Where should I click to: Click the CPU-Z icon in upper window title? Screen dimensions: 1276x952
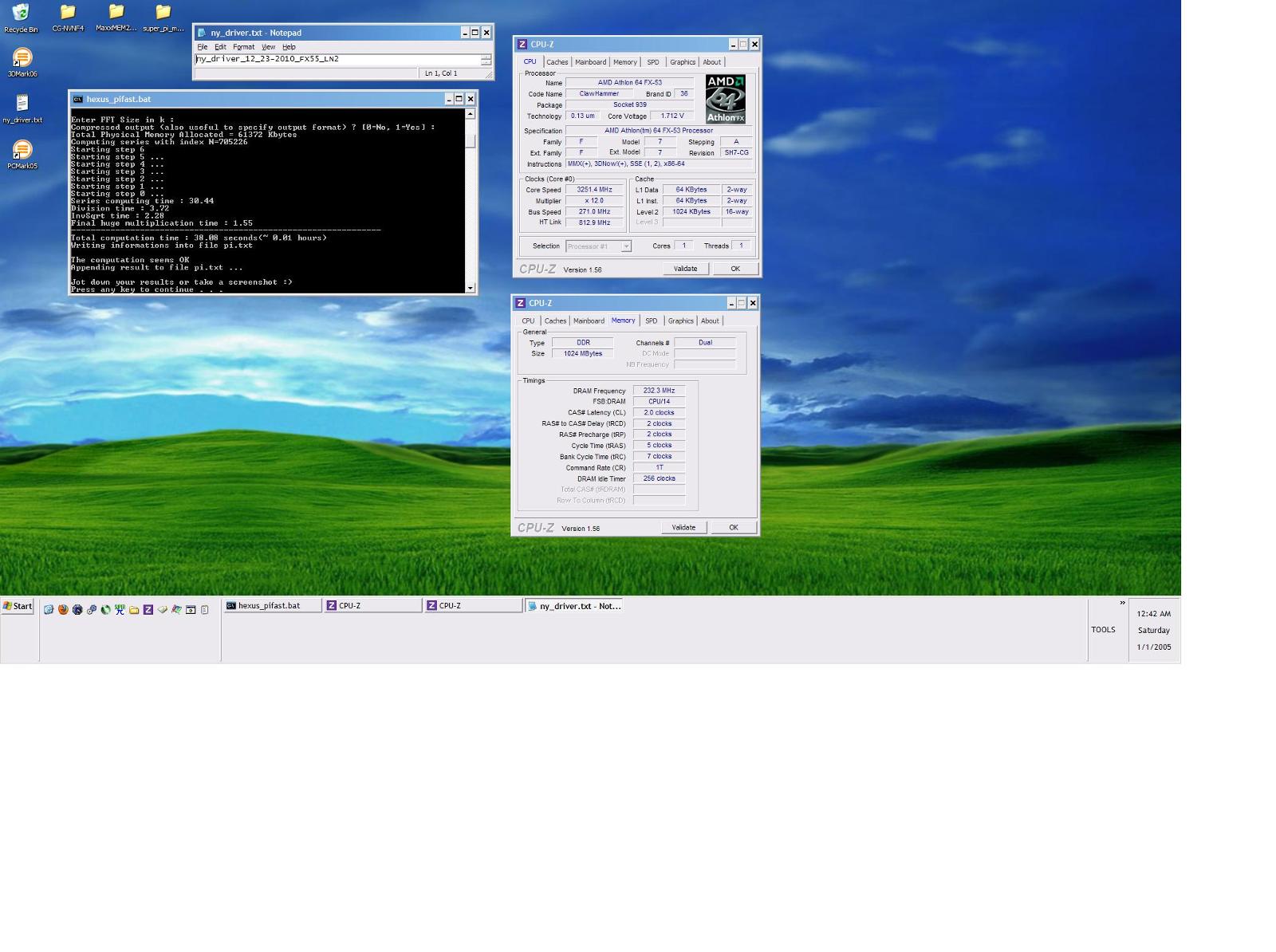(x=522, y=44)
